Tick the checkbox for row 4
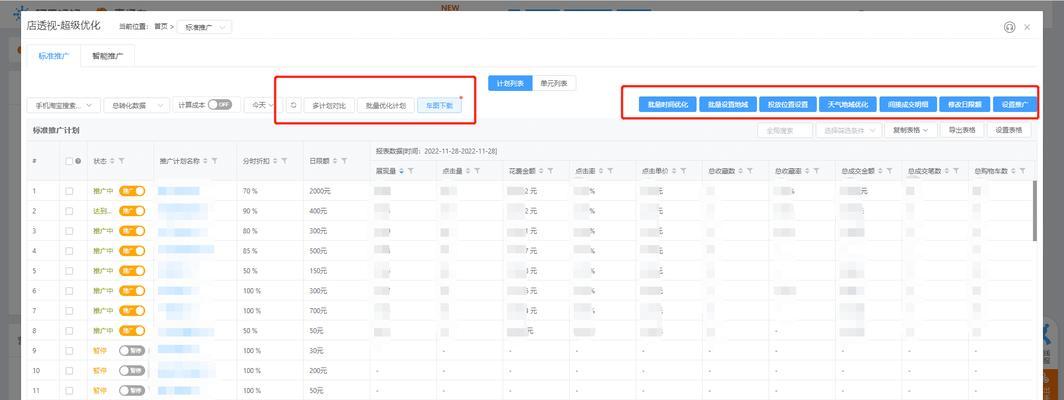 click(69, 251)
